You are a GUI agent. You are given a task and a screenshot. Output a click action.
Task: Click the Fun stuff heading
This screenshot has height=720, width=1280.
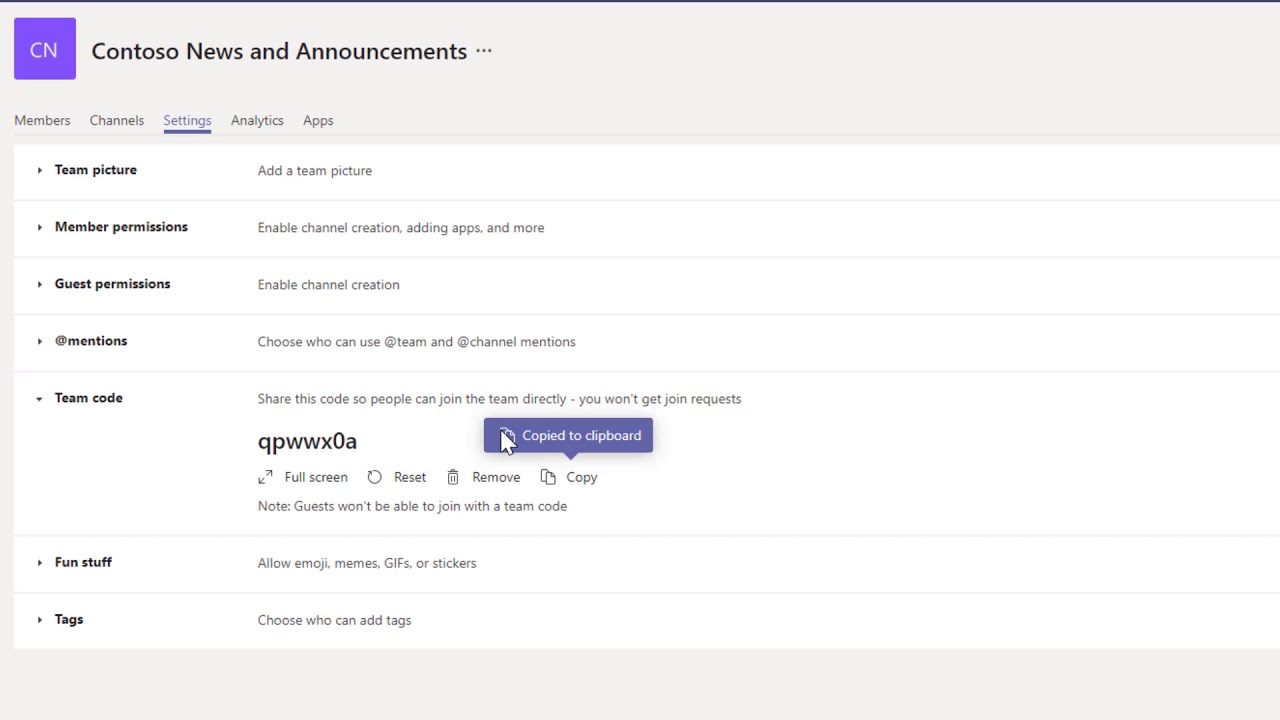83,562
